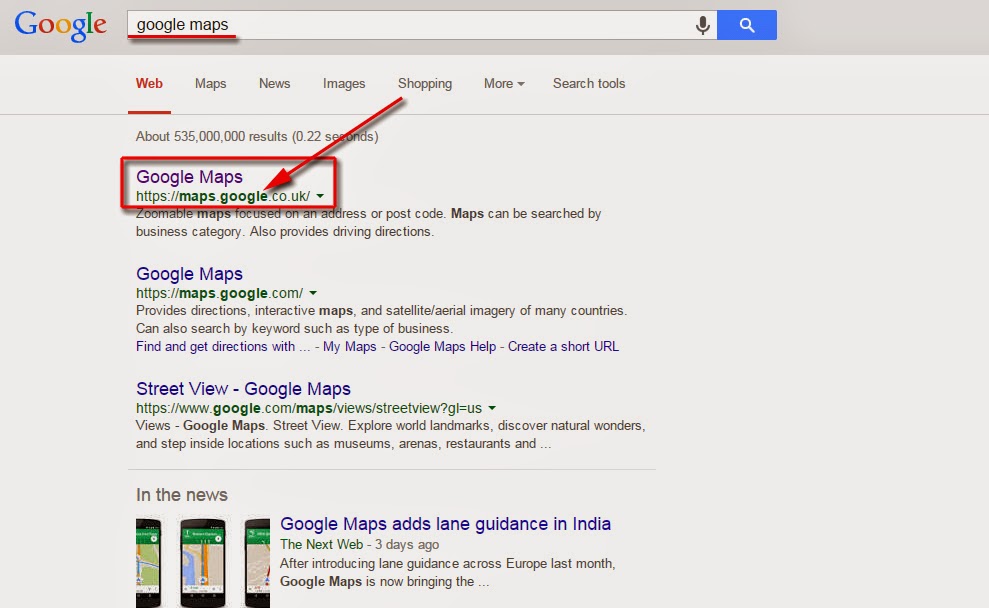Viewport: 989px width, 608px height.
Task: Select the Web tab
Action: [x=149, y=84]
